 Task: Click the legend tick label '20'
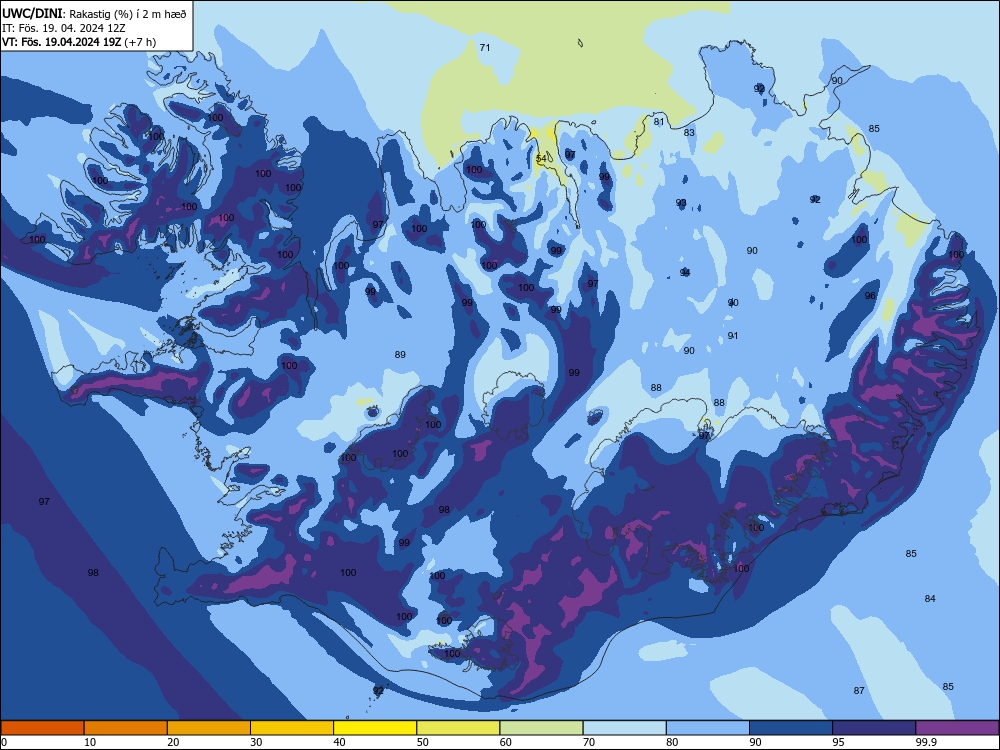(173, 742)
